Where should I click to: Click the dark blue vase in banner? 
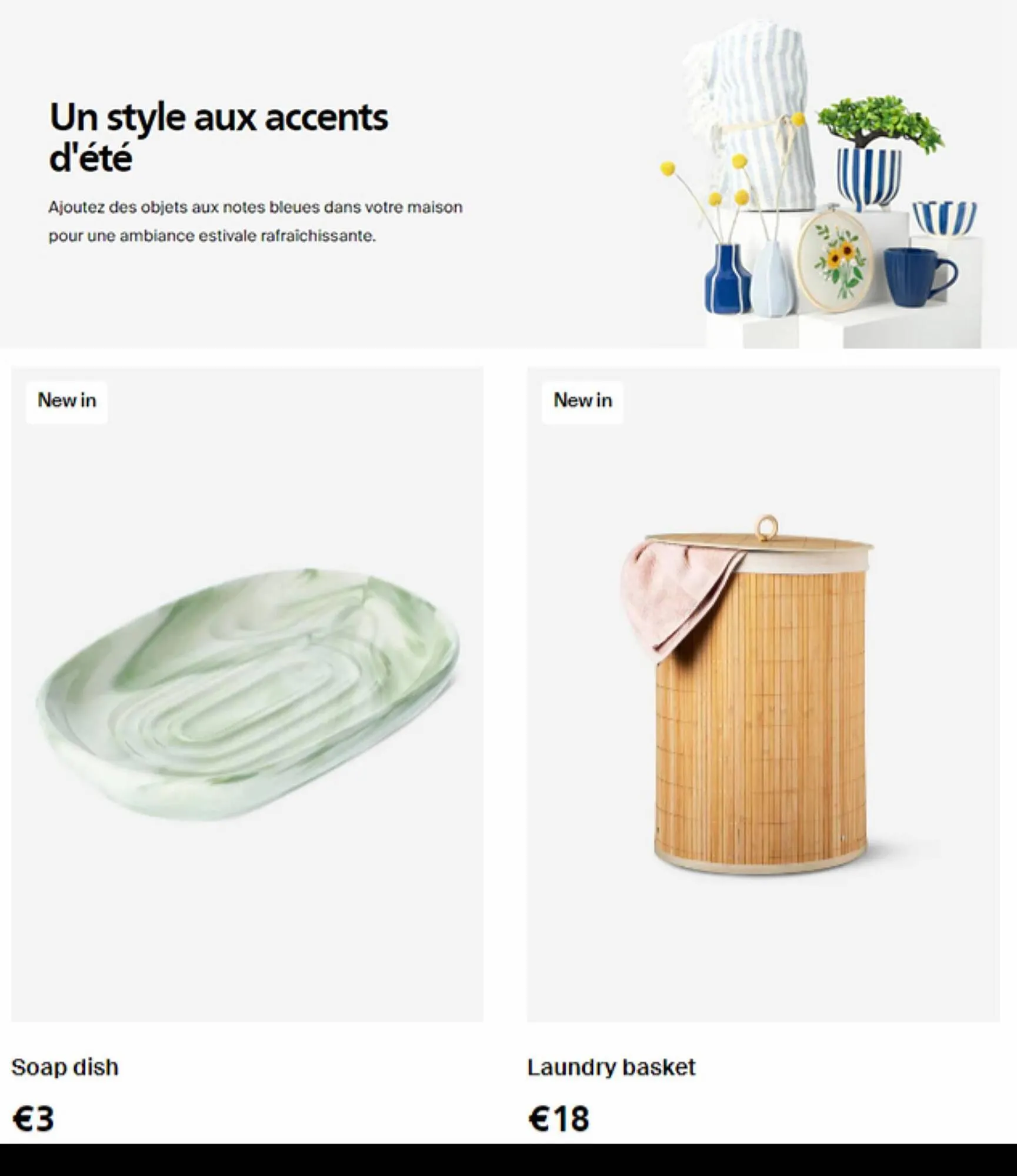pyautogui.click(x=727, y=279)
